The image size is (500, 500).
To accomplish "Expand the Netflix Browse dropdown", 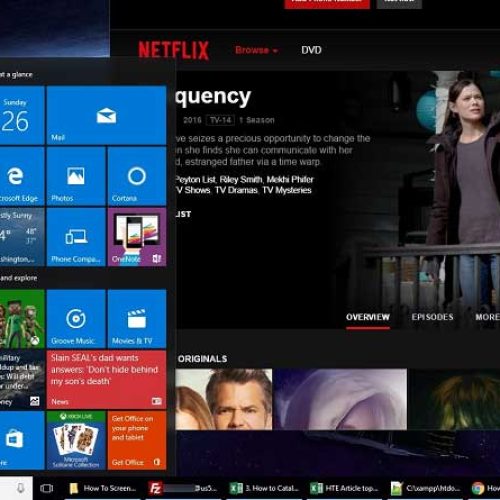I will coord(256,50).
